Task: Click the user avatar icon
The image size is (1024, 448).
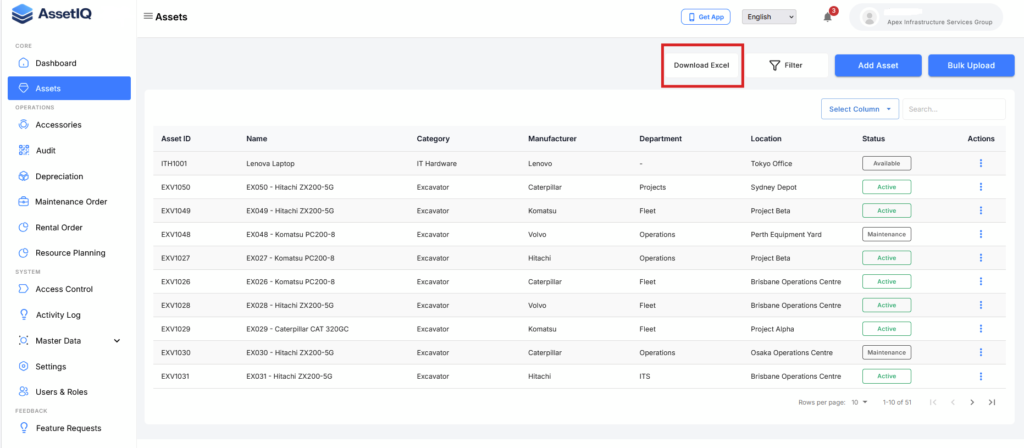Action: 869,18
